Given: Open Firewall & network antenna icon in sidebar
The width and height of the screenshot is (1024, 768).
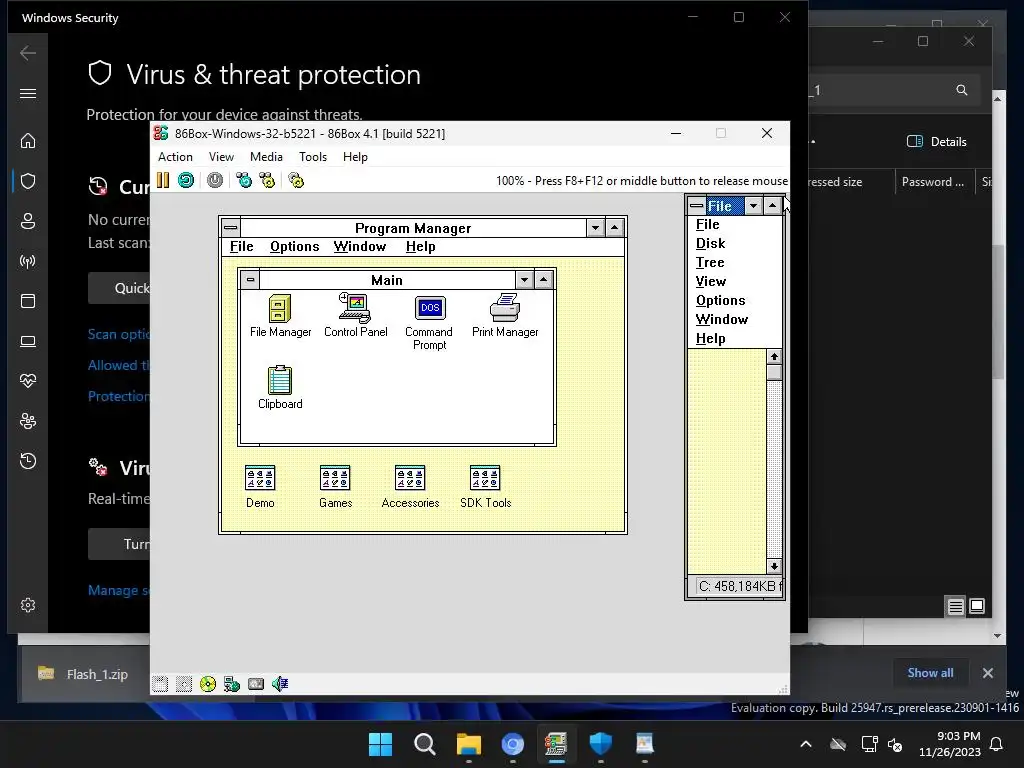Looking at the screenshot, I should 28,261.
